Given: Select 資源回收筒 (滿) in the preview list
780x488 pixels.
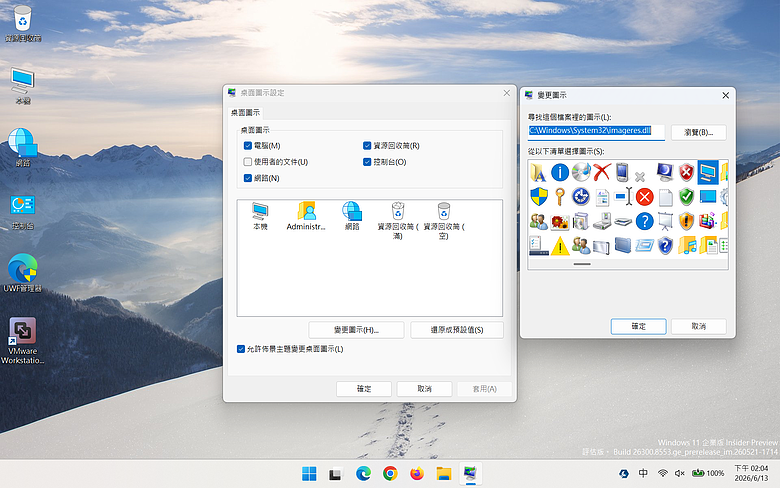Looking at the screenshot, I should tap(397, 221).
